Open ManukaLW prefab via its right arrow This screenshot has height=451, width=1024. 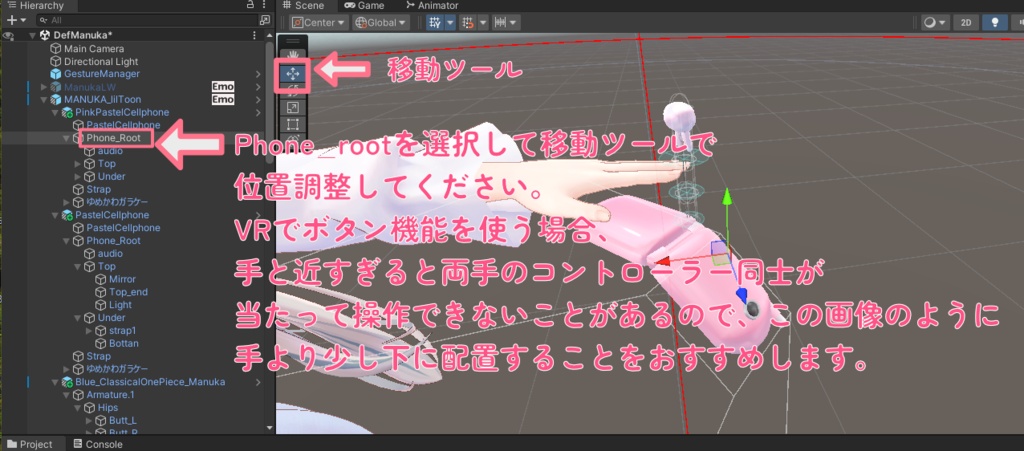tap(259, 87)
